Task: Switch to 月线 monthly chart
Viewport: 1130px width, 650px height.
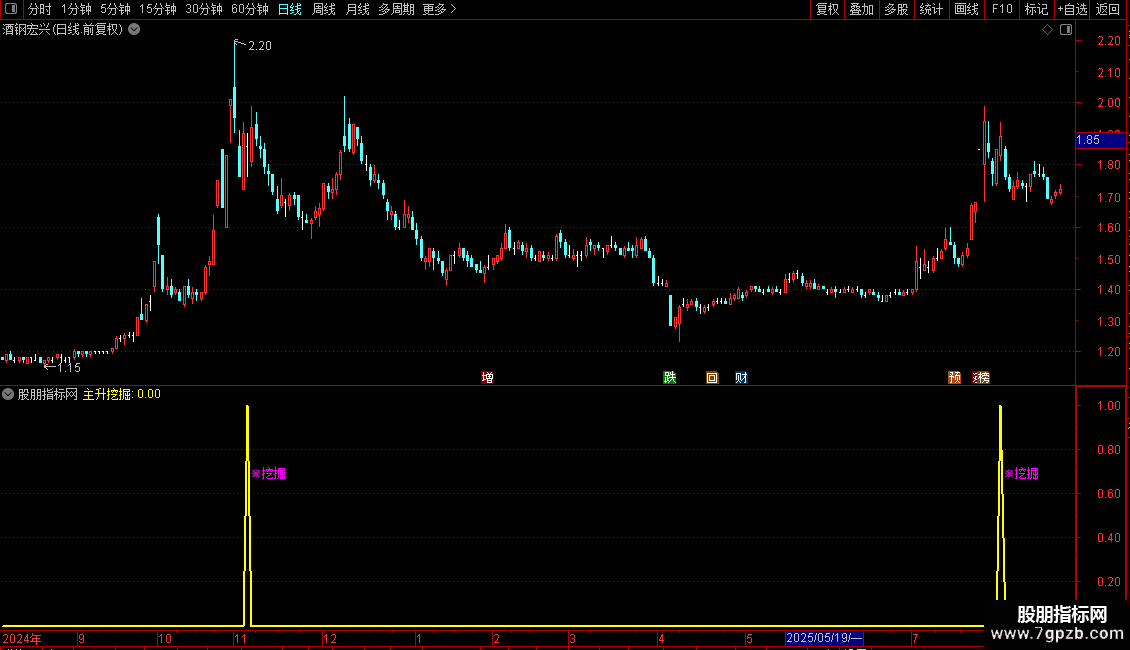Action: click(x=357, y=9)
